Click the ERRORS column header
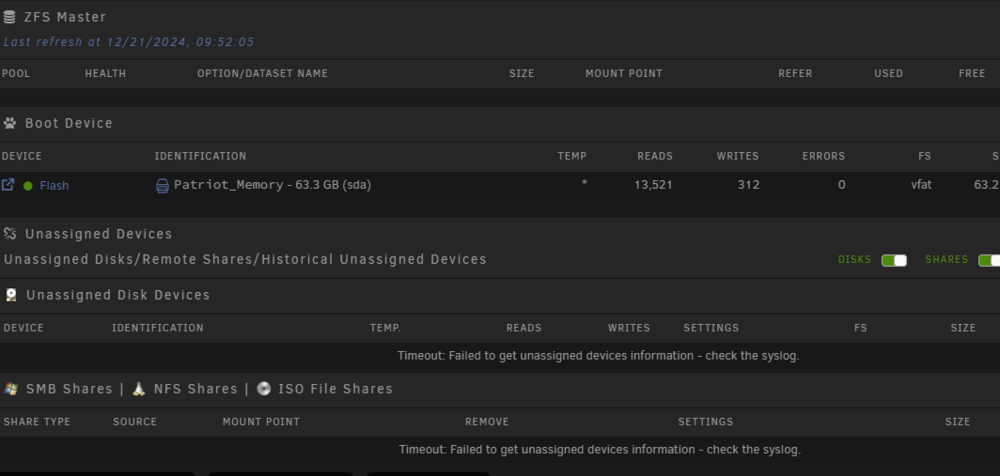This screenshot has width=1000, height=476. click(823, 156)
